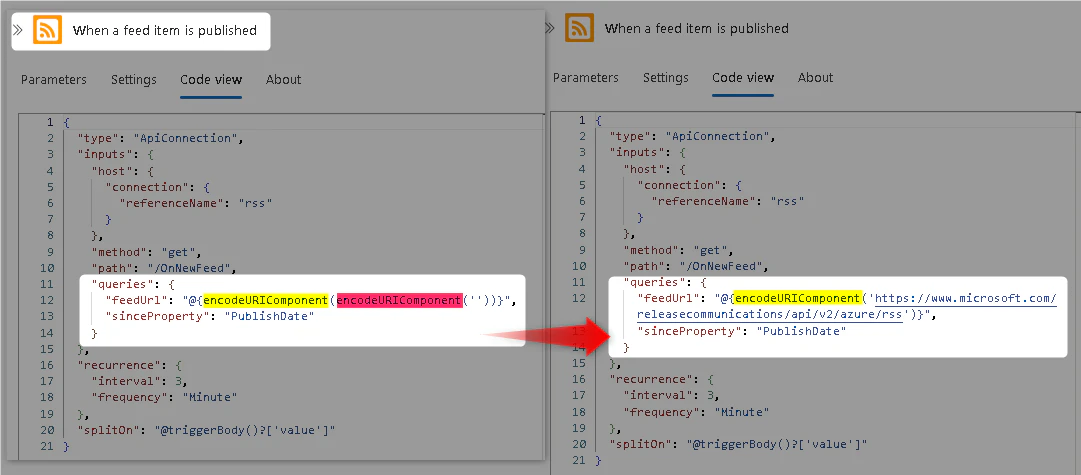
Task: Click line number 21 in the left code
Action: (x=48, y=446)
